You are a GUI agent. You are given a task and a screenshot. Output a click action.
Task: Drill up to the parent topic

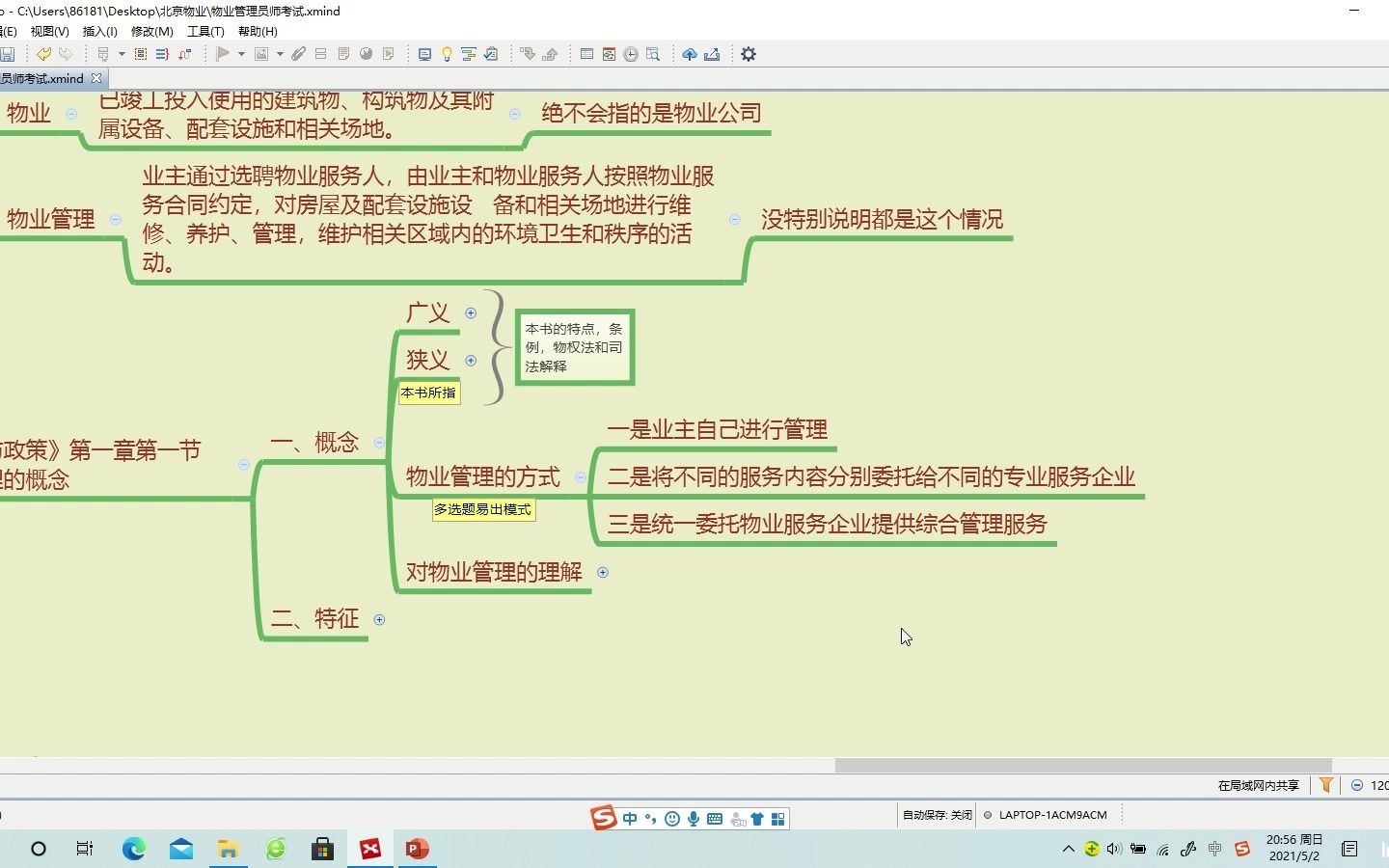[x=550, y=54]
